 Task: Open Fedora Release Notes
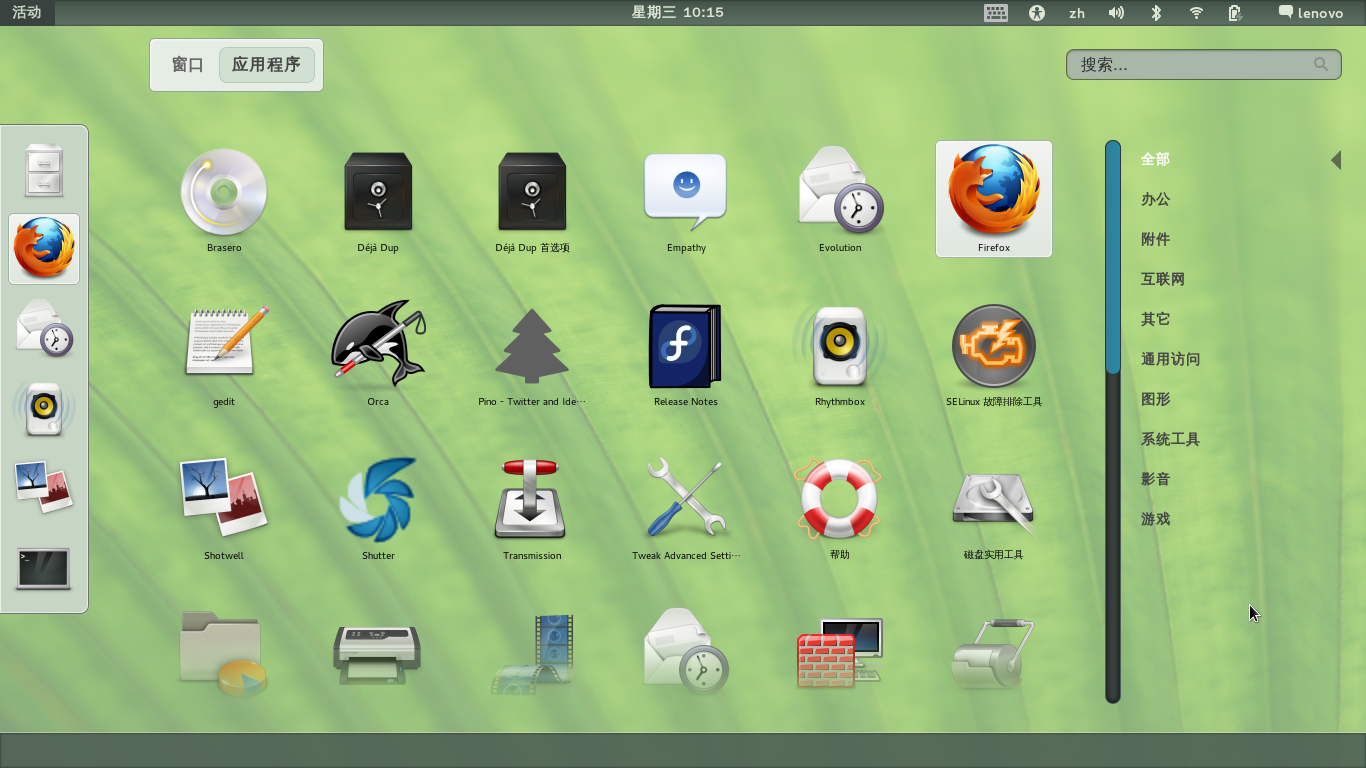tap(686, 353)
